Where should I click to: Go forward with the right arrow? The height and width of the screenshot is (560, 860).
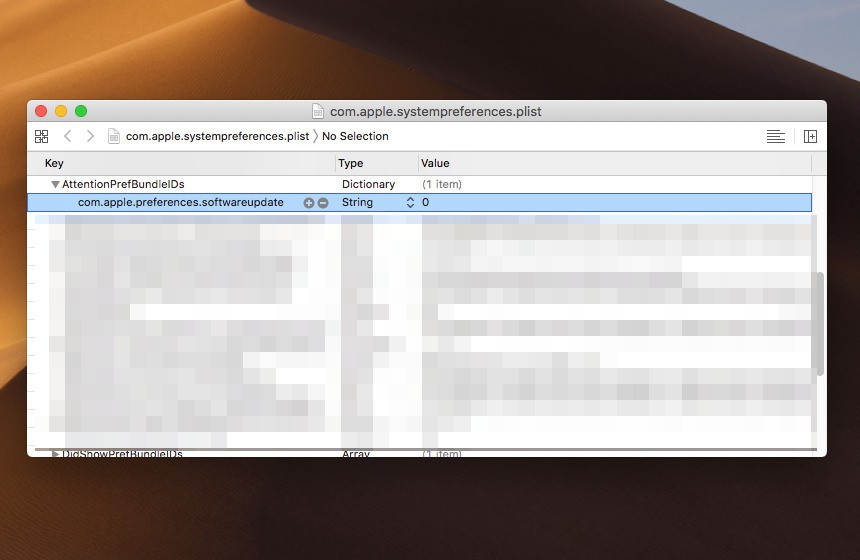[x=90, y=136]
